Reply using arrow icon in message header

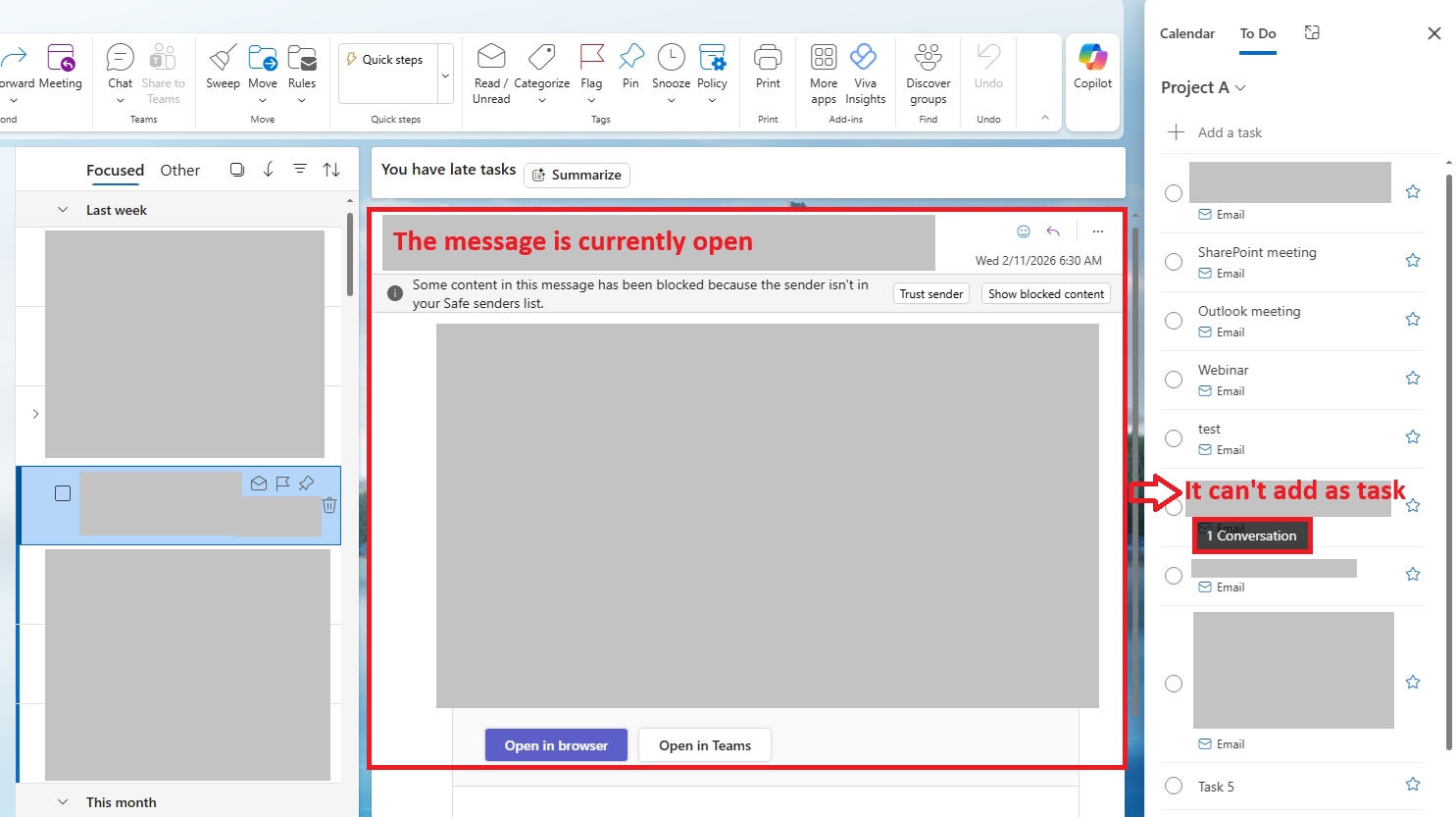pos(1053,231)
